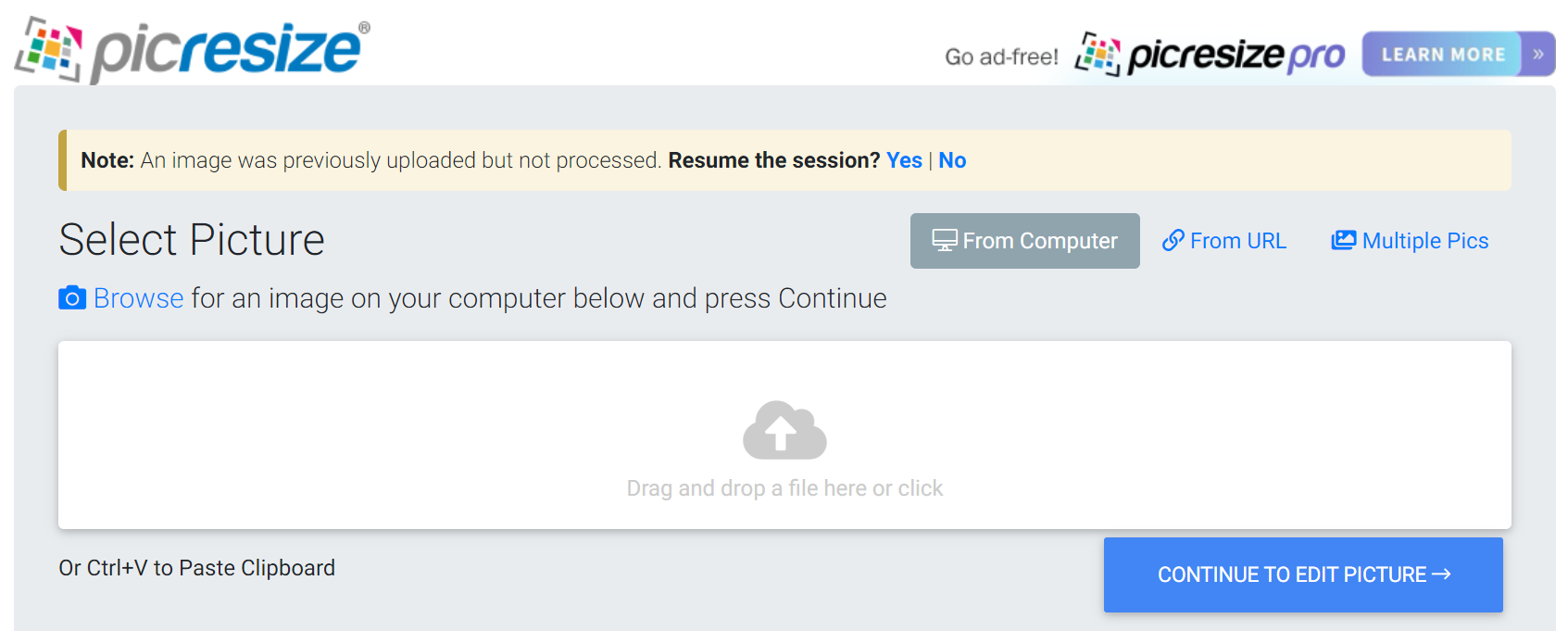Image resolution: width=1568 pixels, height=631 pixels.
Task: Click the 'Drag and drop a file' text
Action: 784,488
